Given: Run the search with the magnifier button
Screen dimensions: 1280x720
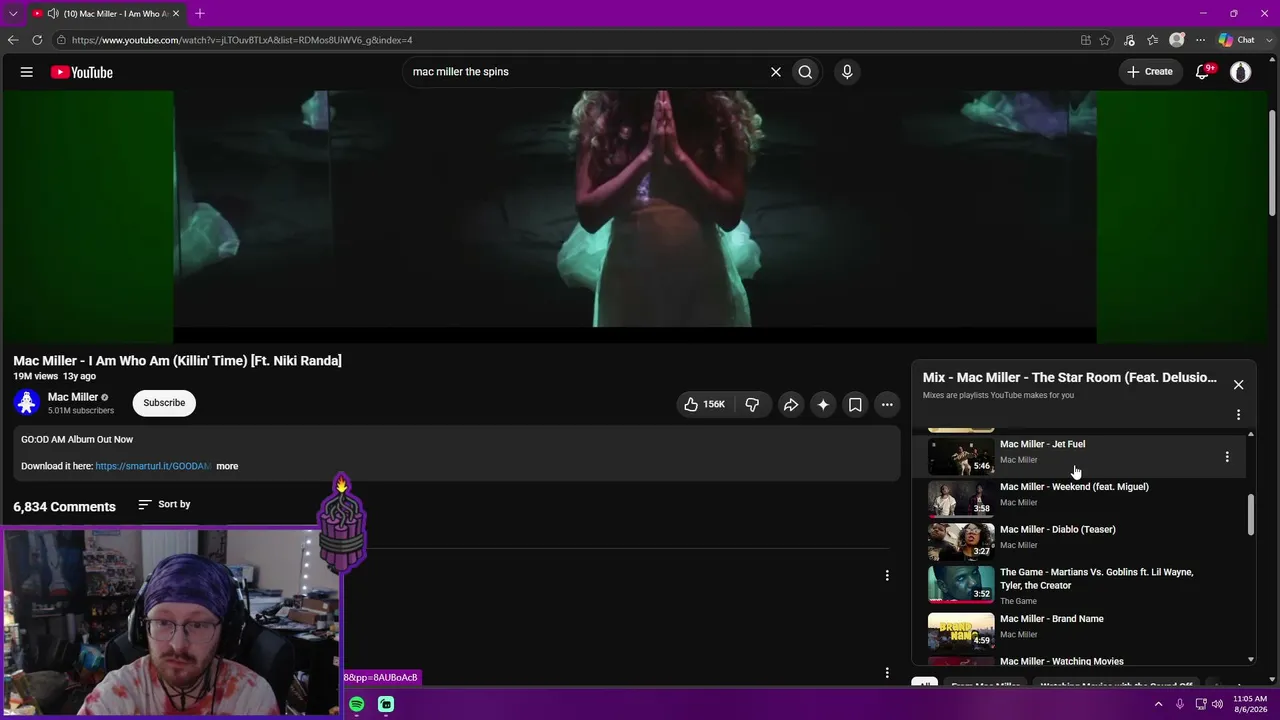Looking at the screenshot, I should pyautogui.click(x=805, y=72).
